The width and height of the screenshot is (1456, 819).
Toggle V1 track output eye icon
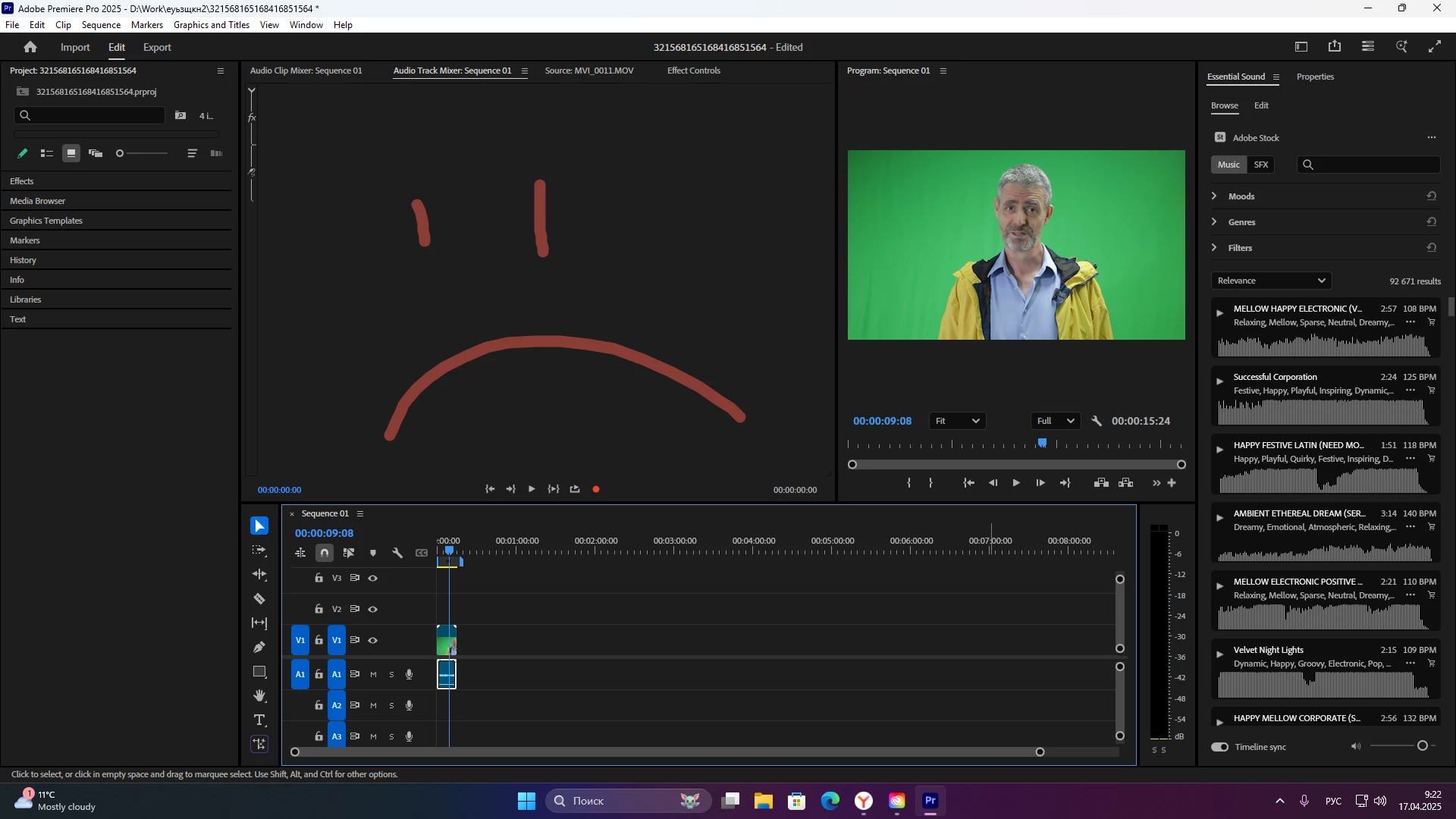[373, 641]
